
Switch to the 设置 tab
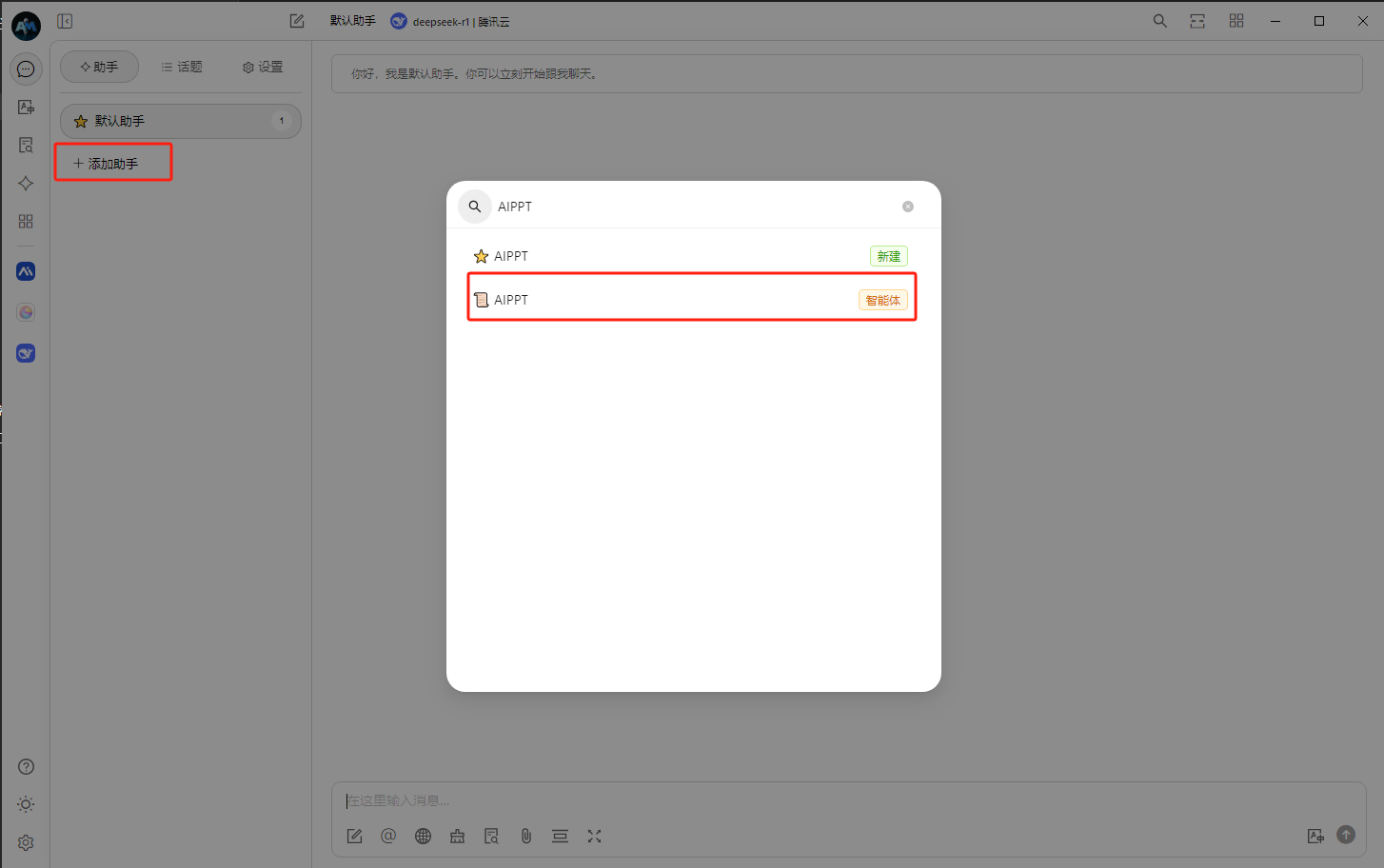pyautogui.click(x=263, y=67)
